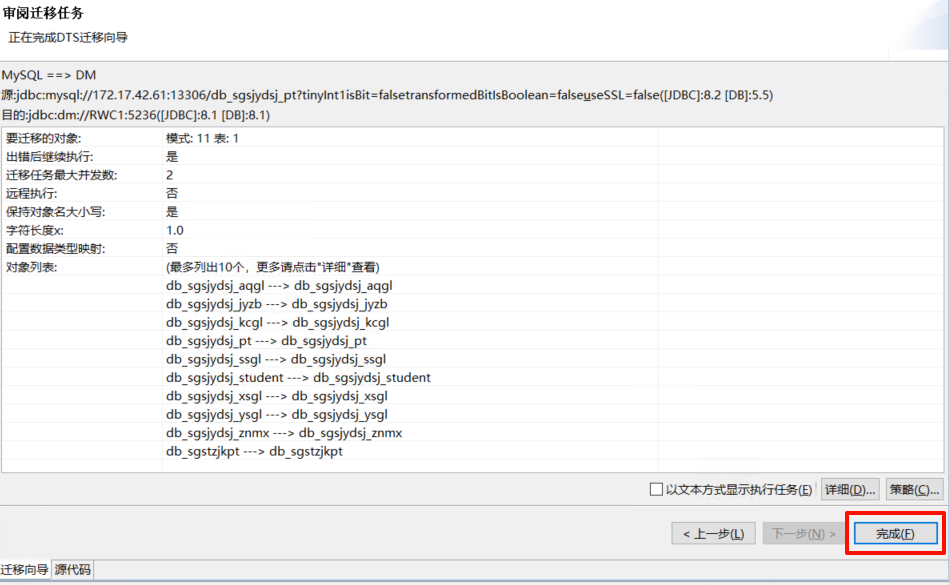Switch to the 源代码 tab
Viewport: 949px width, 585px height.
click(x=73, y=570)
